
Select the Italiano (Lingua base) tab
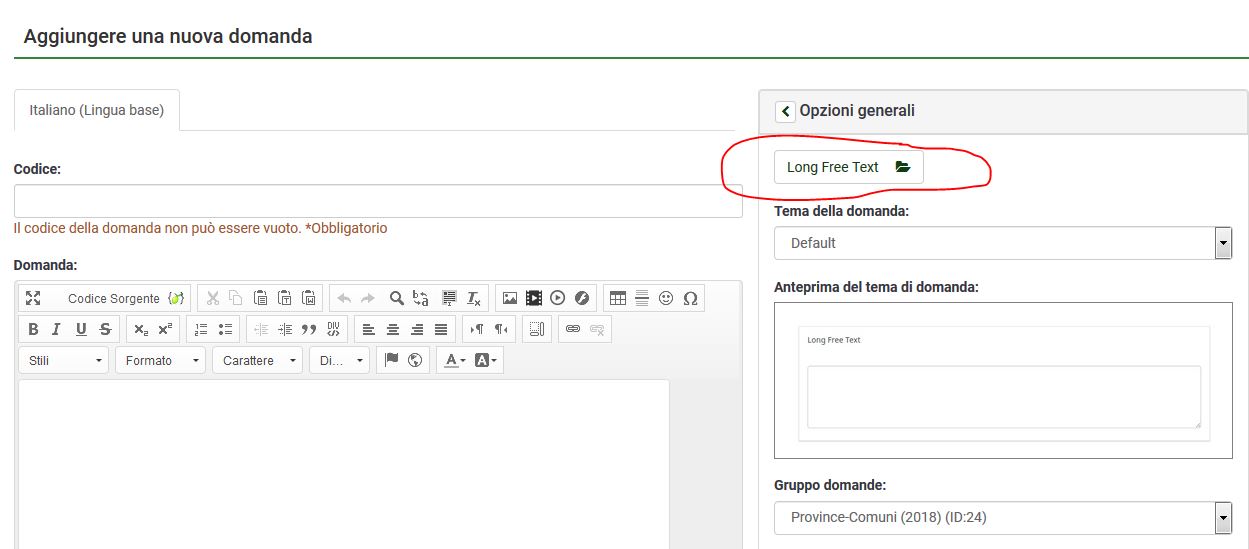(96, 110)
